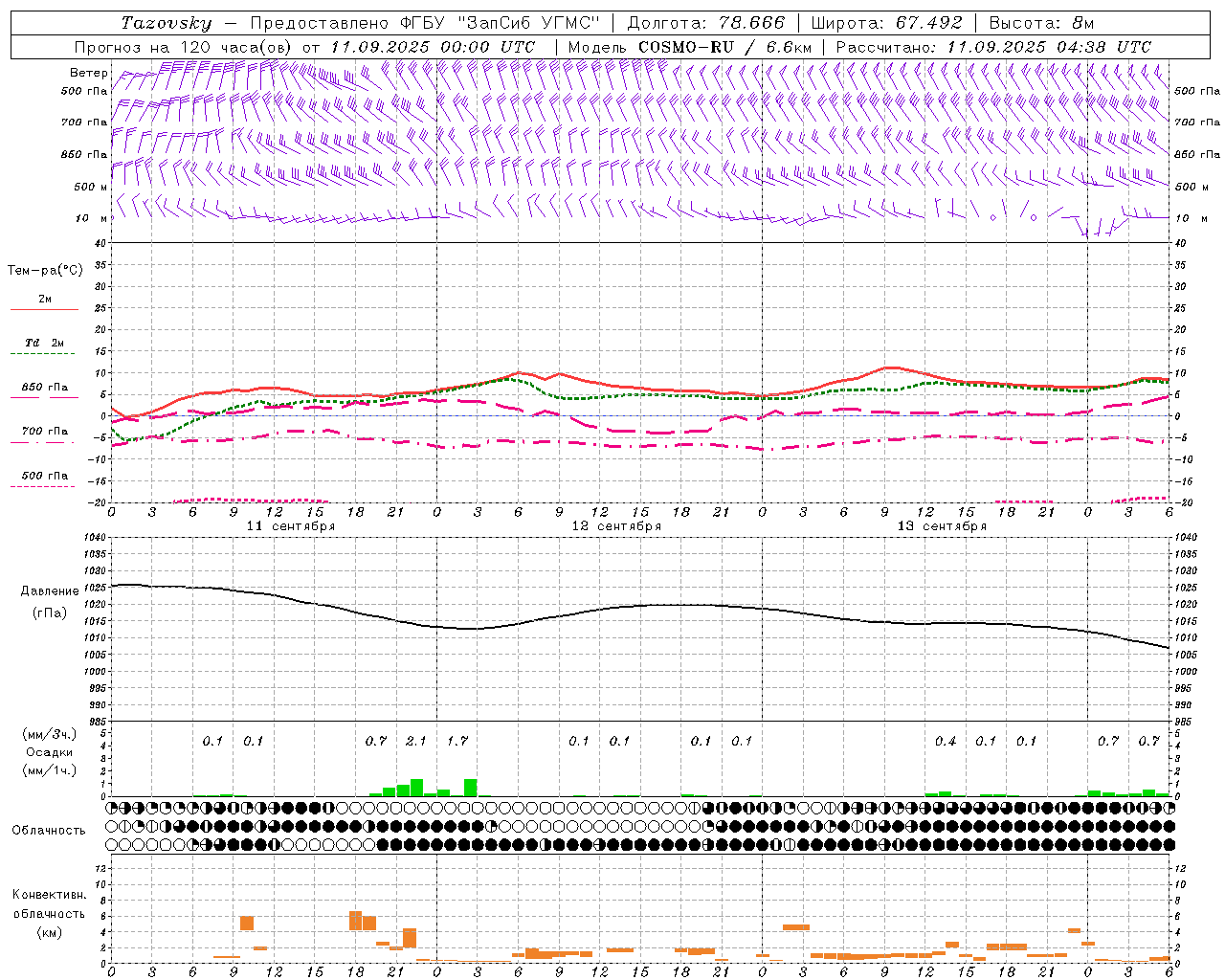Click the "700 гПа" dash-dot temperature legend entry
The image size is (1225, 980).
tap(45, 432)
